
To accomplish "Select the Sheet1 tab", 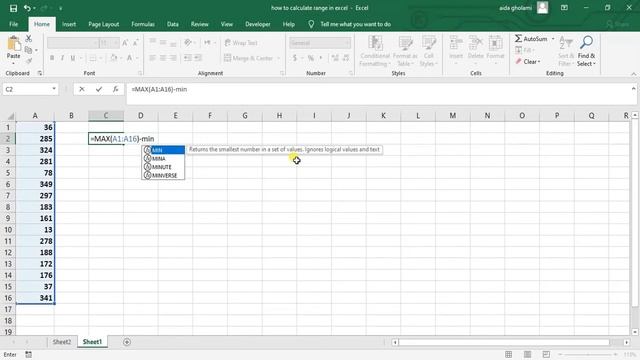I will coord(92,342).
